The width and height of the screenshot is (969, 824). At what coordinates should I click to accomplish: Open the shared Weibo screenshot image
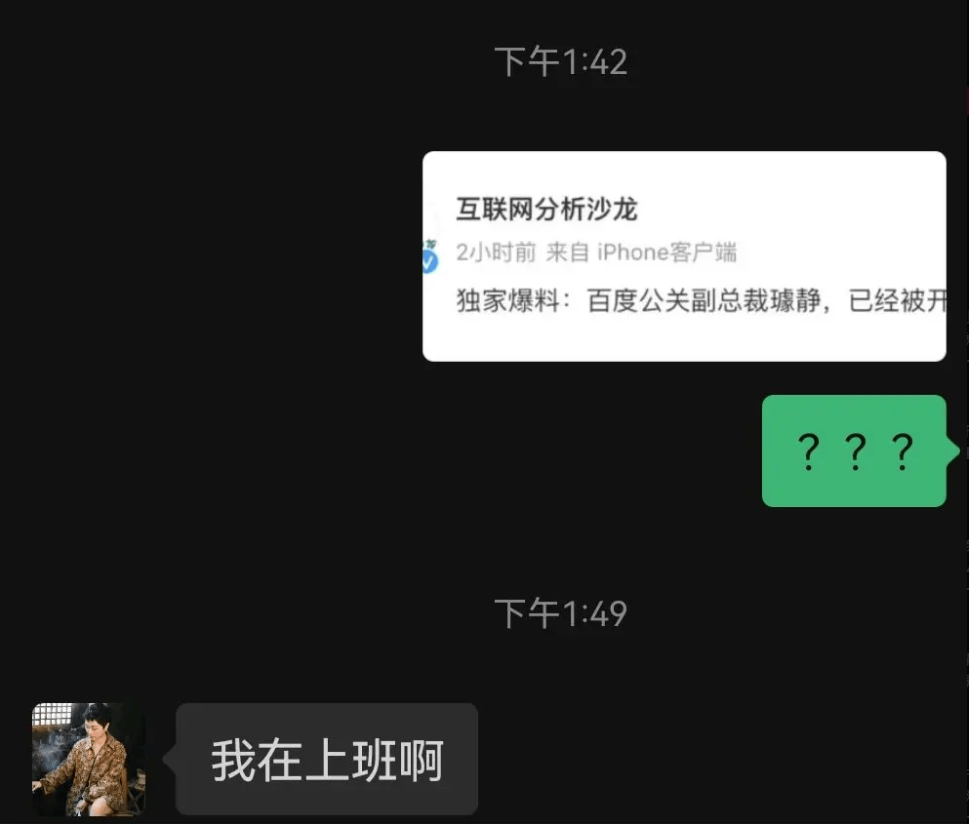684,256
